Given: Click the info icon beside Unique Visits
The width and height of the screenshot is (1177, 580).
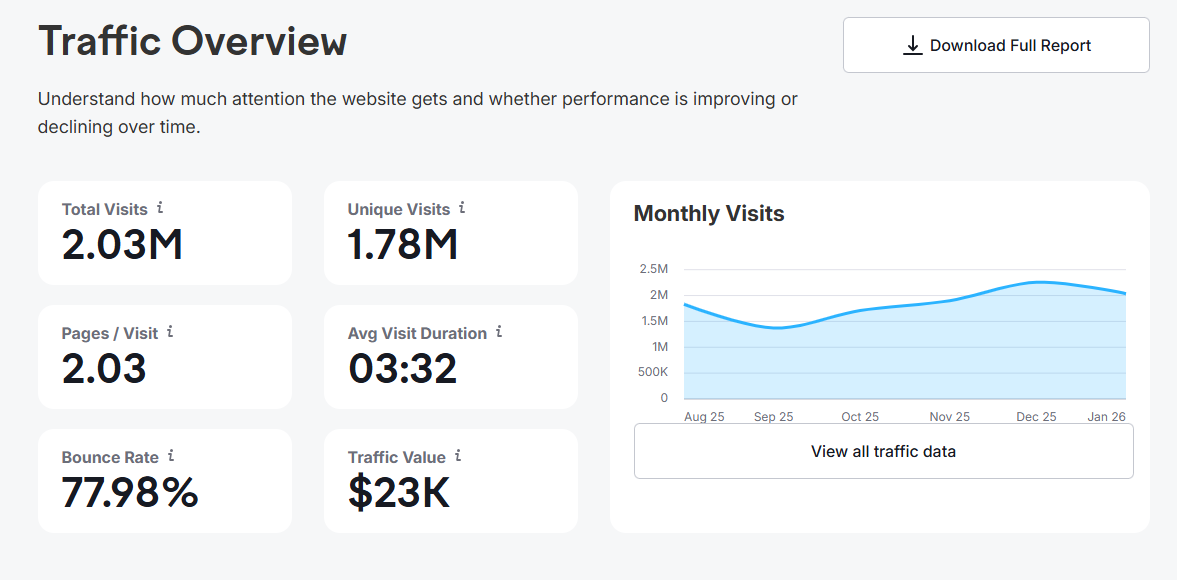Looking at the screenshot, I should (462, 208).
